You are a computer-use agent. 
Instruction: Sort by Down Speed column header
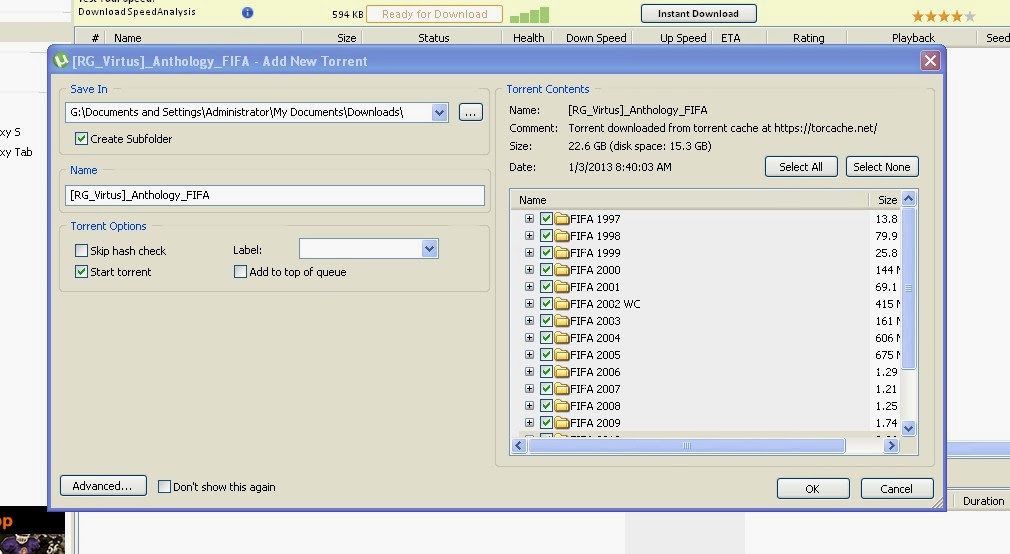point(596,38)
